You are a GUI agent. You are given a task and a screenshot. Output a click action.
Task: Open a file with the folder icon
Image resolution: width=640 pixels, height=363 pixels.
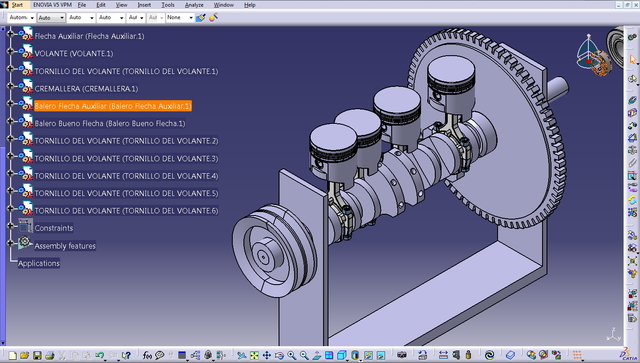click(24, 356)
